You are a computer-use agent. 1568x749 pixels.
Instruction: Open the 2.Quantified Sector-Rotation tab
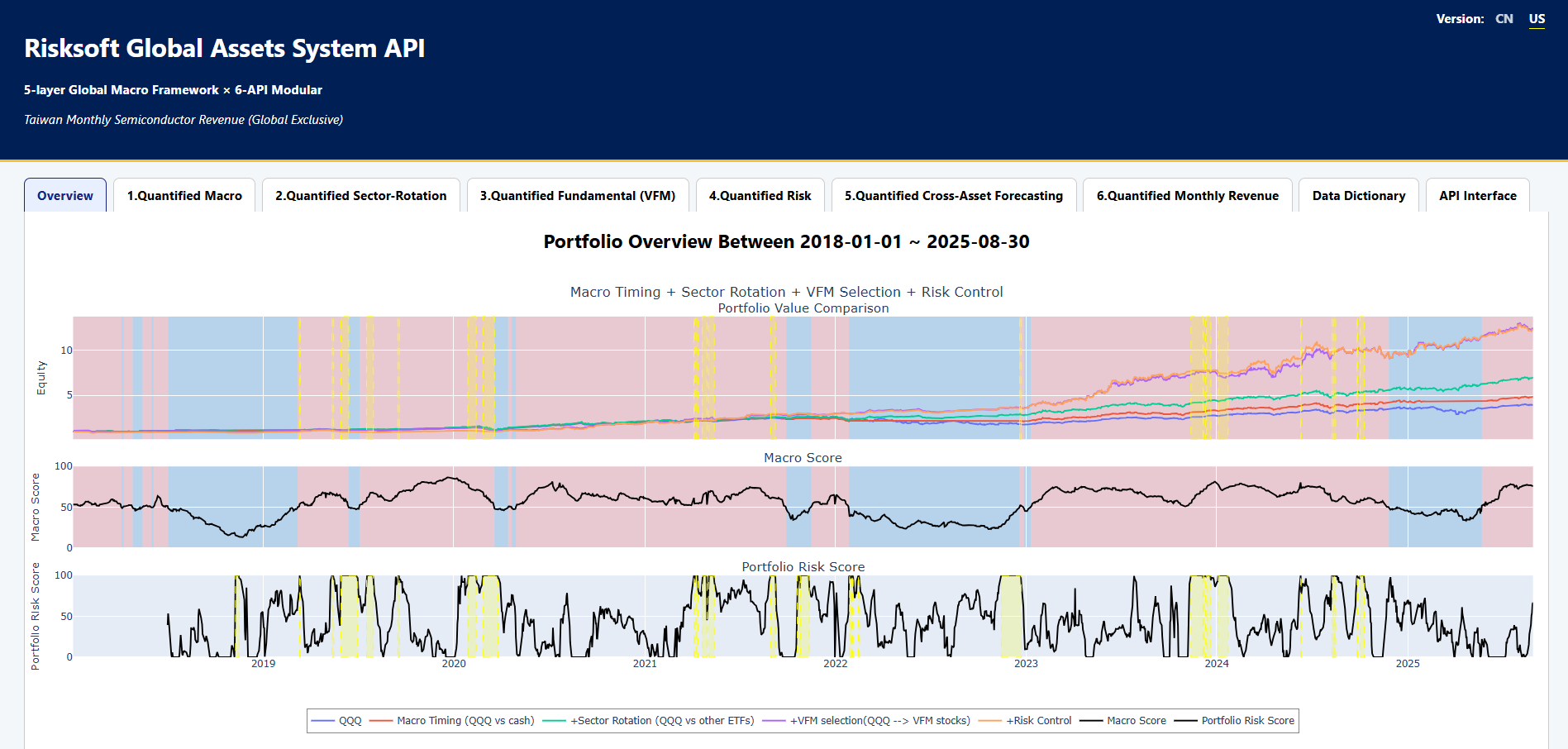click(x=360, y=196)
